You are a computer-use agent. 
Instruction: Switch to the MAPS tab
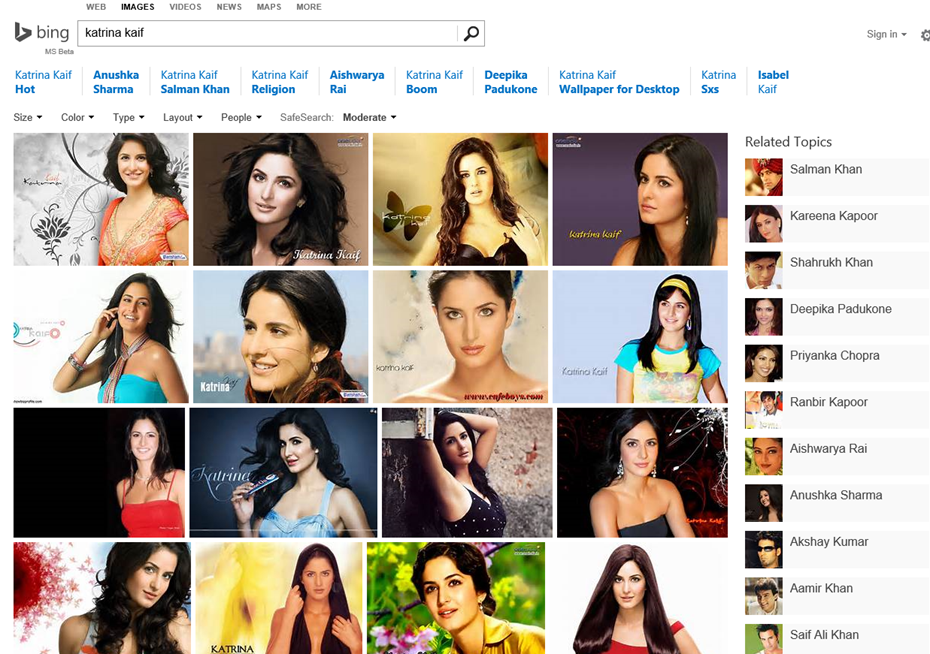click(269, 7)
